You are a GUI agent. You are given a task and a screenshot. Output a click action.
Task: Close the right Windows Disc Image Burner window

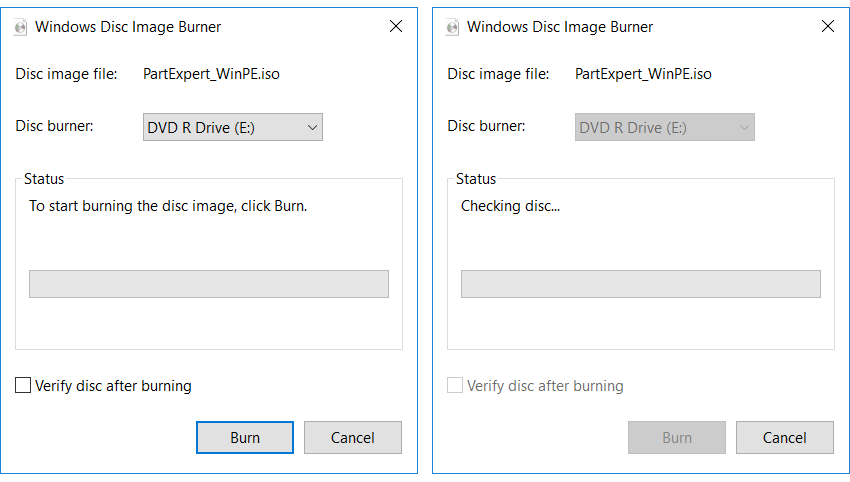pos(828,26)
